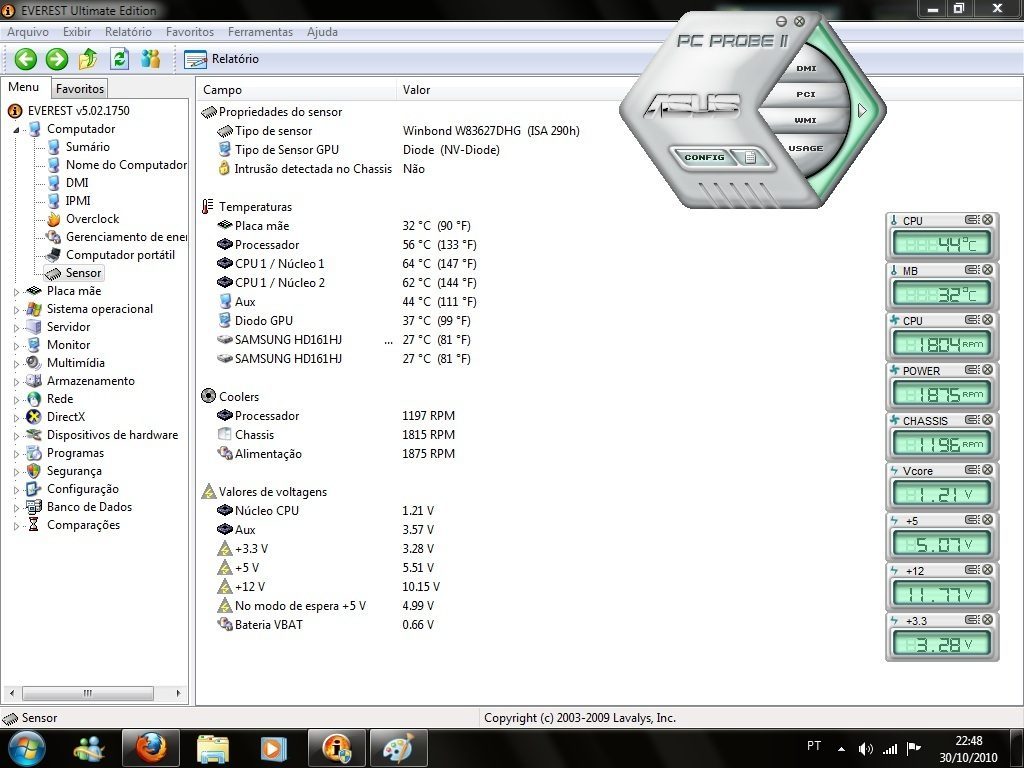Click the DMI button in PC Probe II
This screenshot has width=1024, height=768.
(x=806, y=68)
